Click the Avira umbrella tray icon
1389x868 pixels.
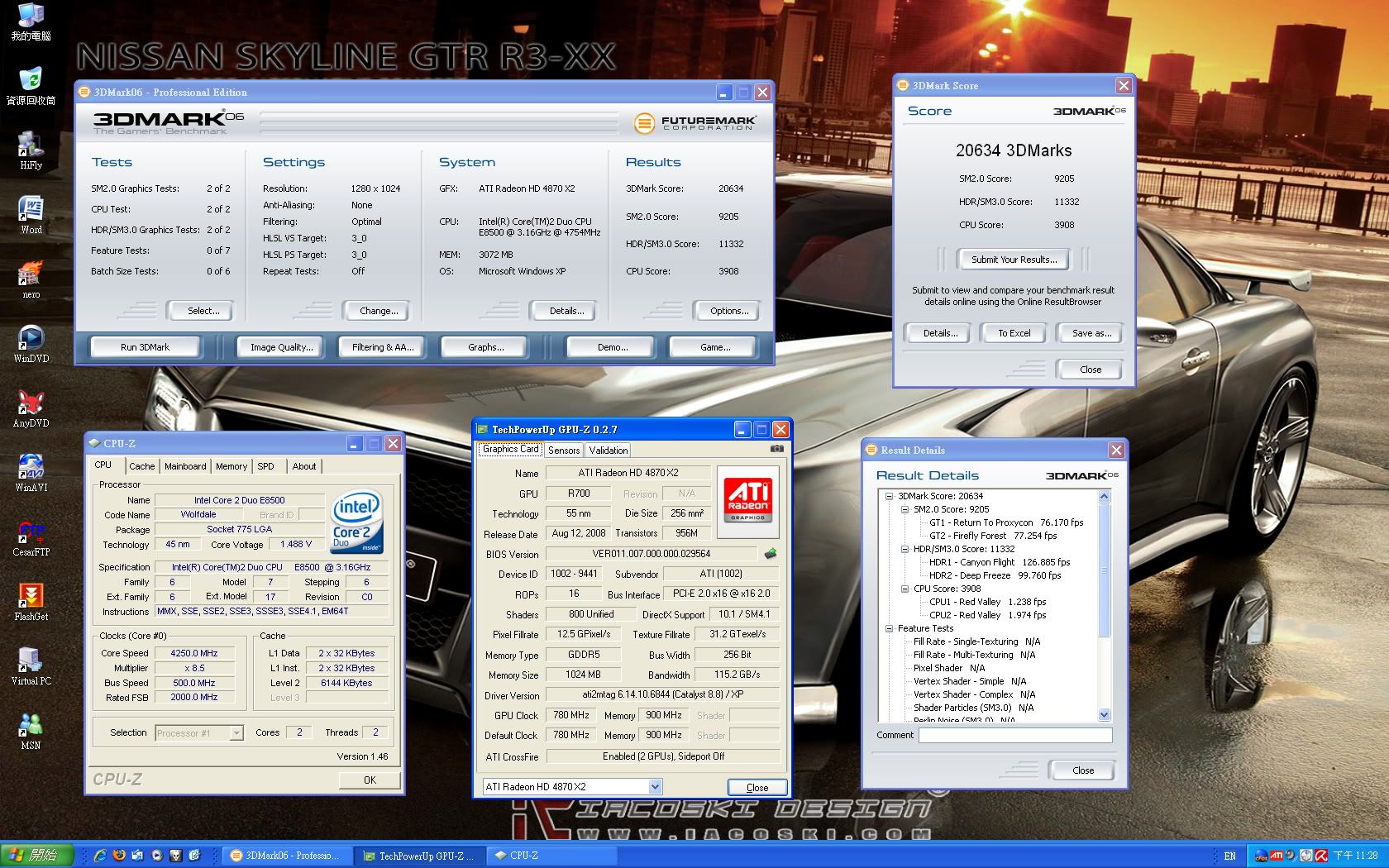click(1322, 856)
